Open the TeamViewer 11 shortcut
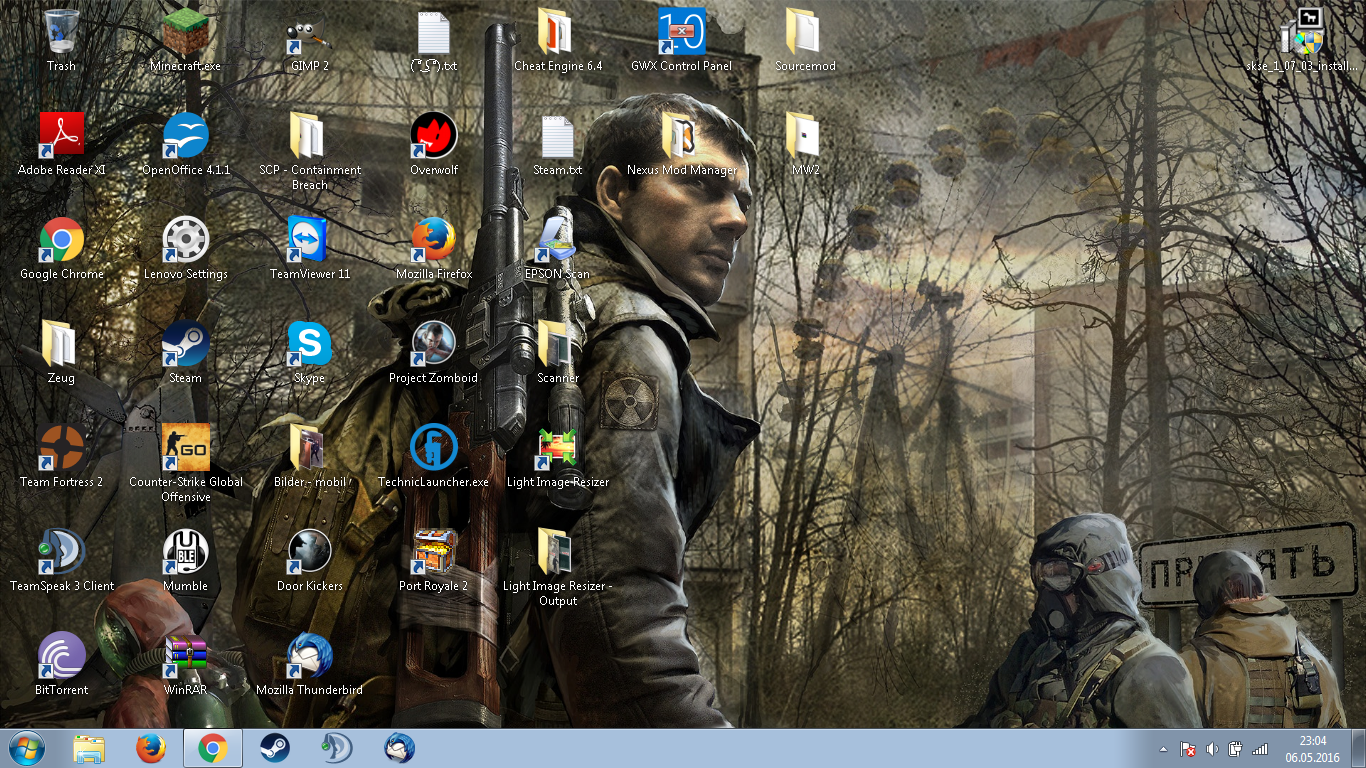Viewport: 1366px width, 768px height. 309,242
